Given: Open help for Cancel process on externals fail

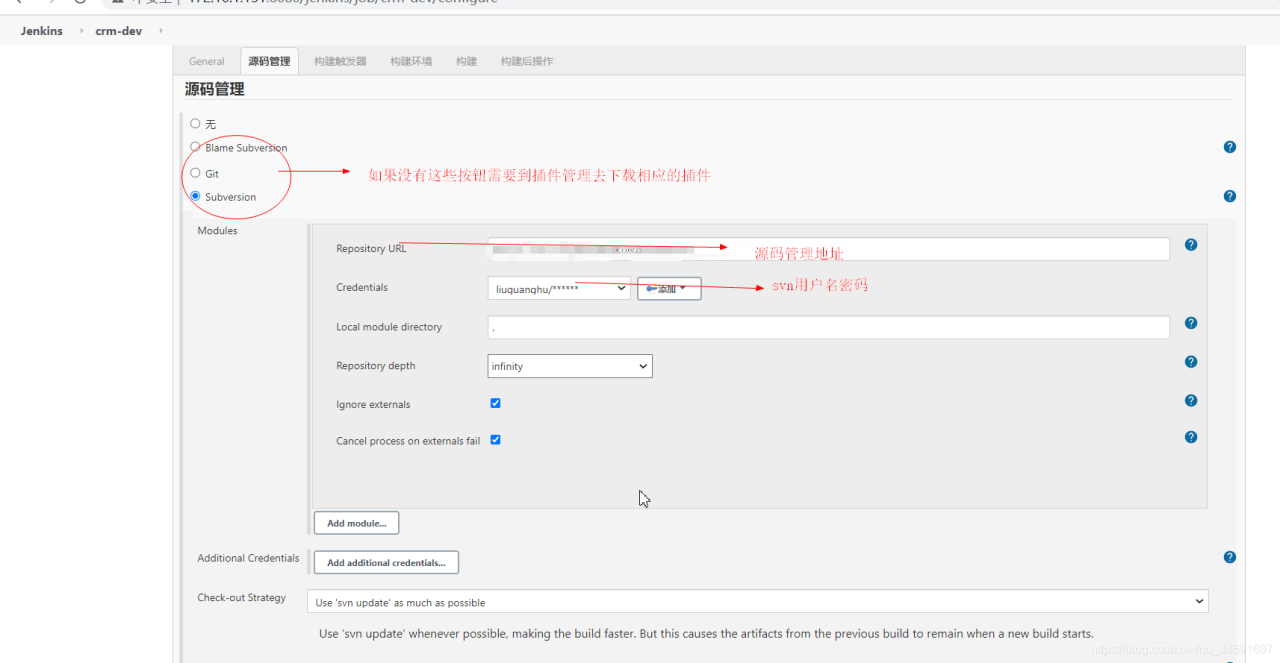Looking at the screenshot, I should [x=1190, y=437].
